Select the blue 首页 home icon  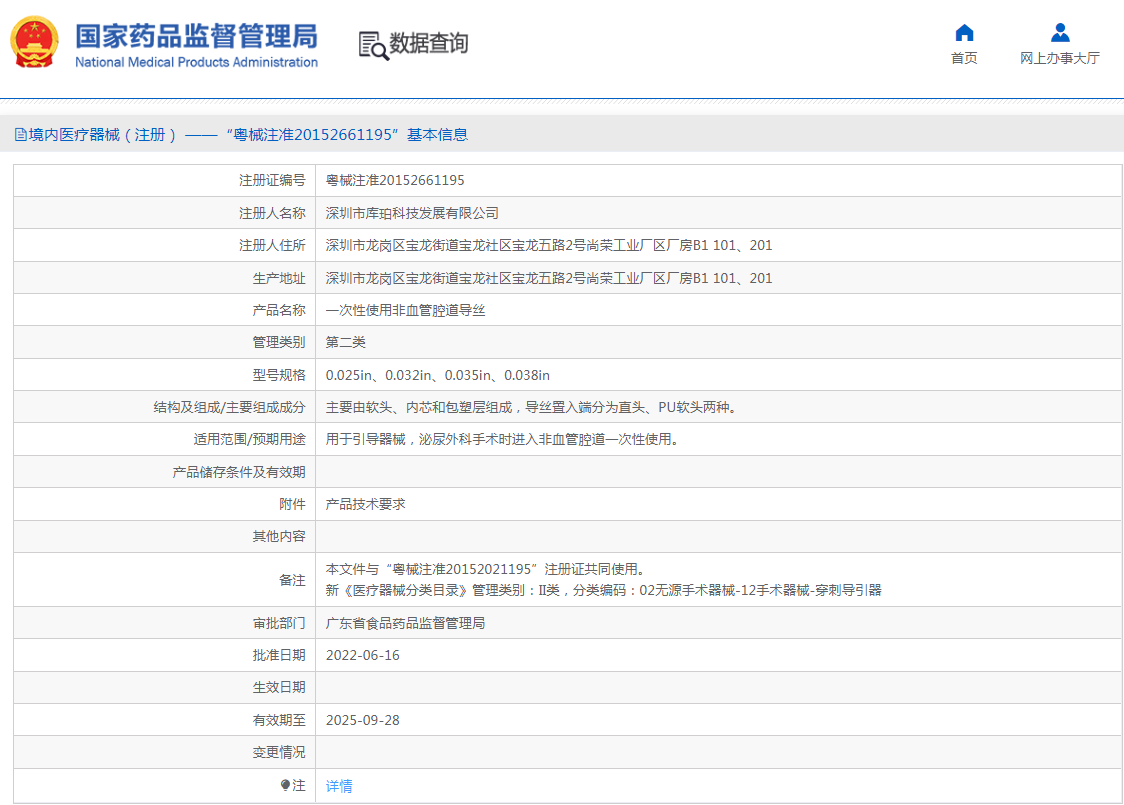pos(963,33)
